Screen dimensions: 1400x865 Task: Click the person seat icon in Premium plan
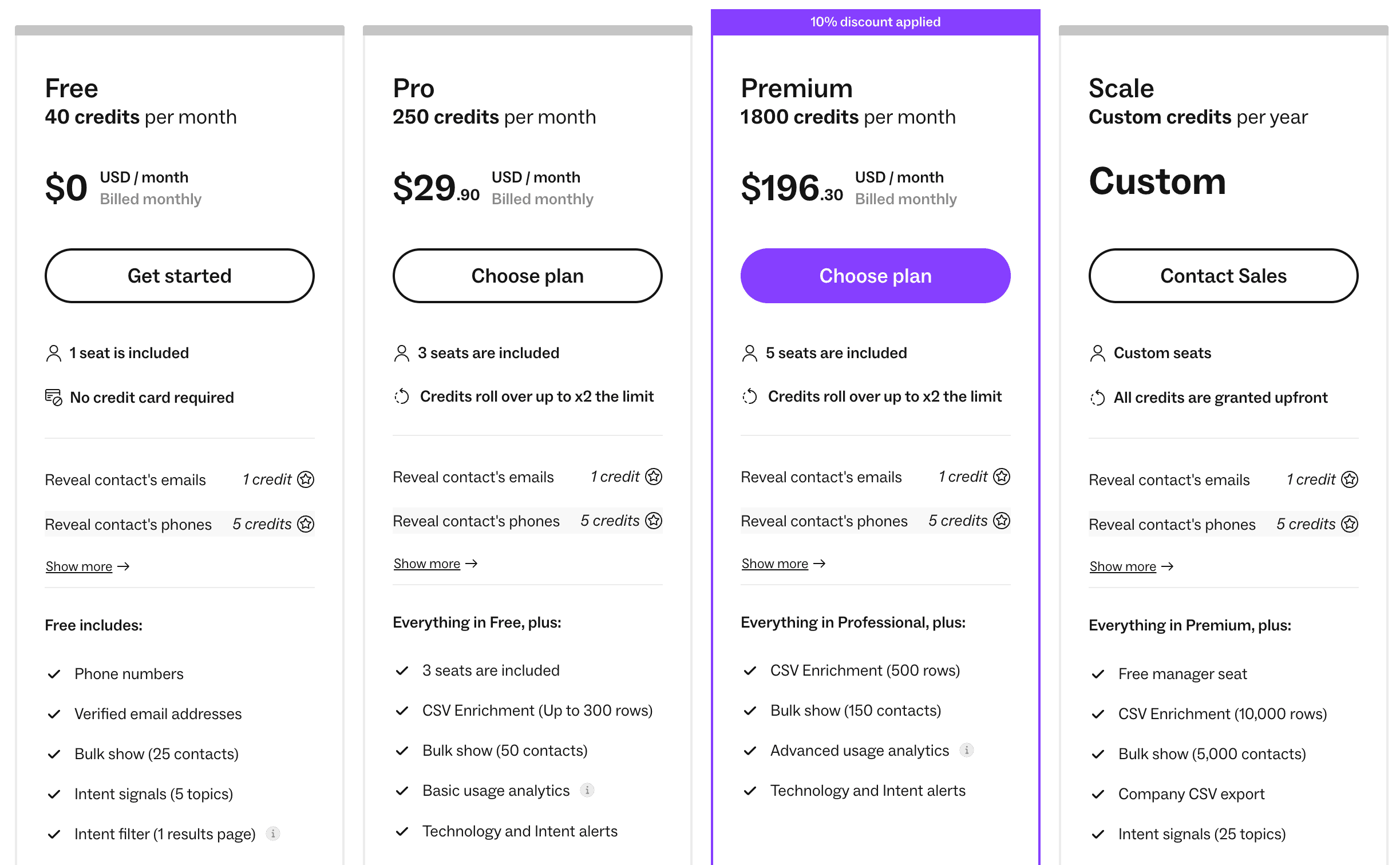(749, 353)
